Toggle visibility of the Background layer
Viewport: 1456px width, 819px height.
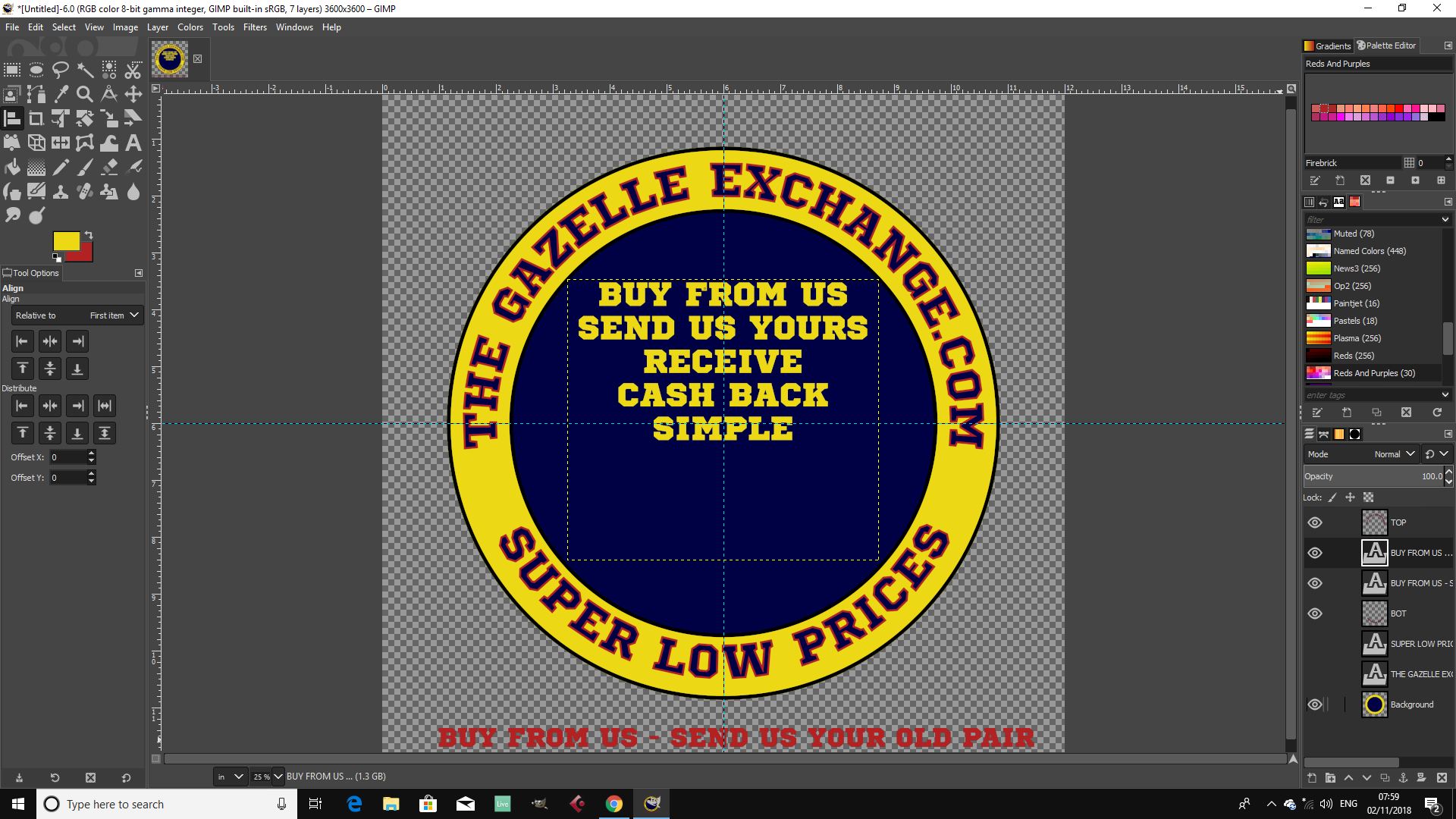pos(1315,704)
